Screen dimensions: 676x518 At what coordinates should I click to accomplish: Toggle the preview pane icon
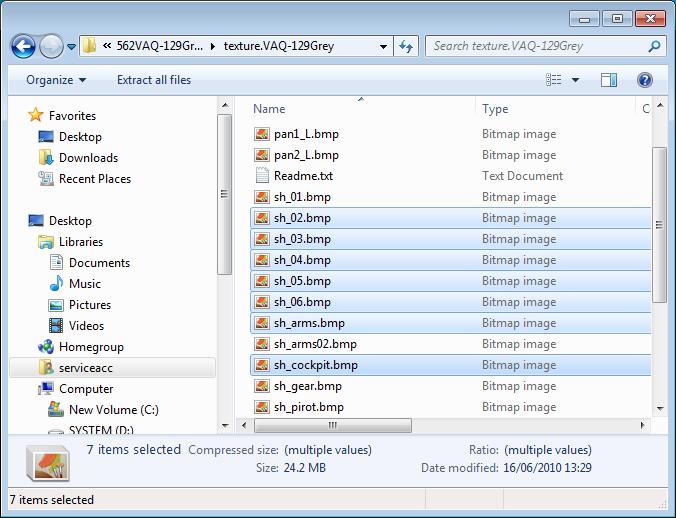tap(609, 80)
